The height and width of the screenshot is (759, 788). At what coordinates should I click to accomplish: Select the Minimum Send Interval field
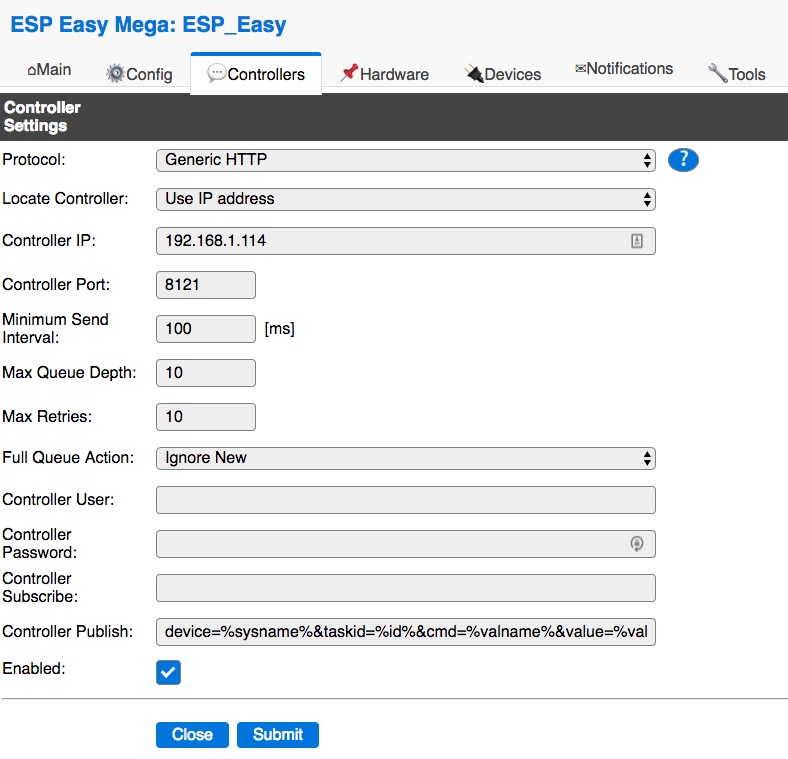click(x=206, y=329)
